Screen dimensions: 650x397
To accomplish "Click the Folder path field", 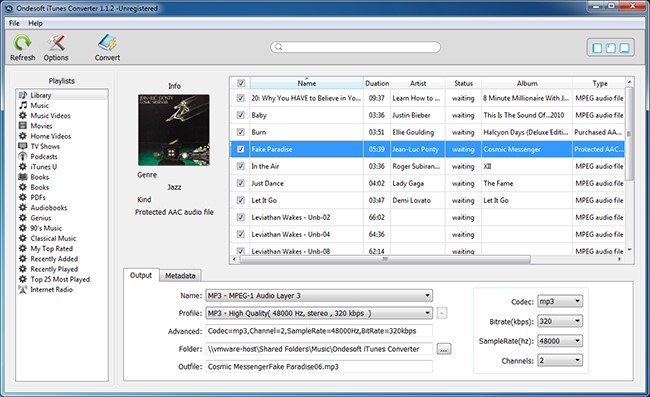I will tap(319, 349).
